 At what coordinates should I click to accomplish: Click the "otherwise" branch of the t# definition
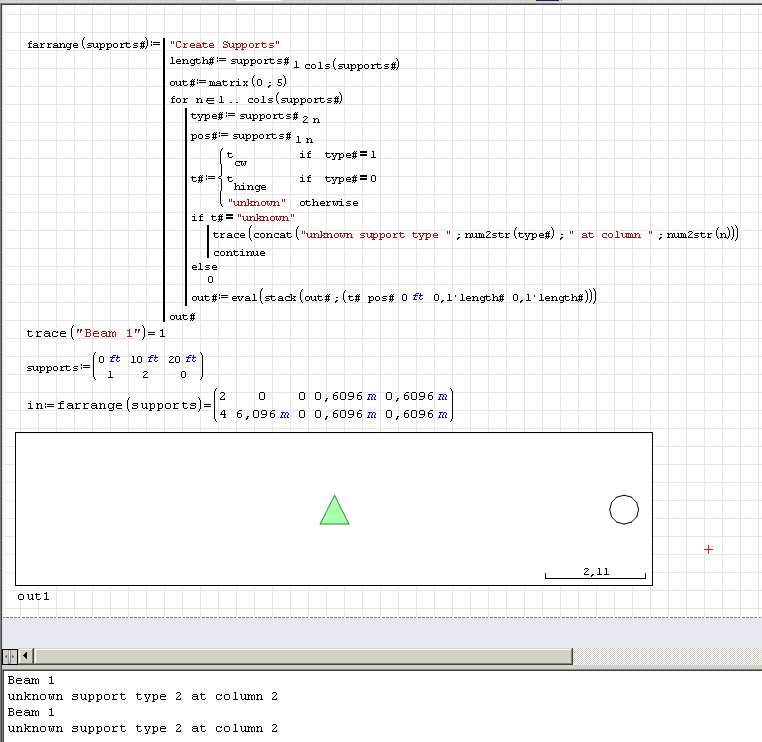[x=328, y=203]
